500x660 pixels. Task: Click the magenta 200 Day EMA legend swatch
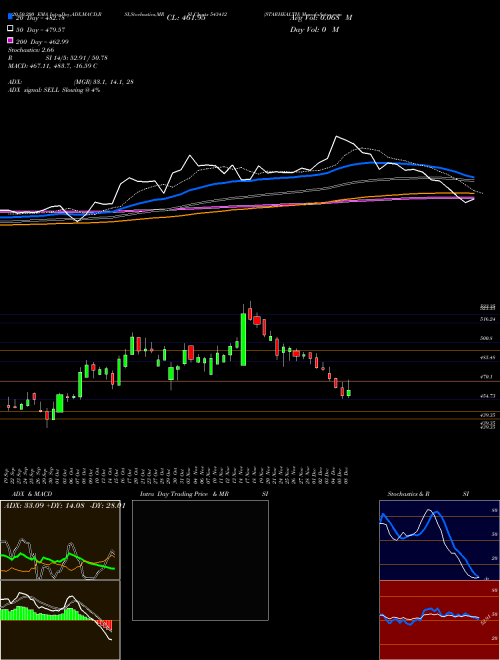click(10, 41)
